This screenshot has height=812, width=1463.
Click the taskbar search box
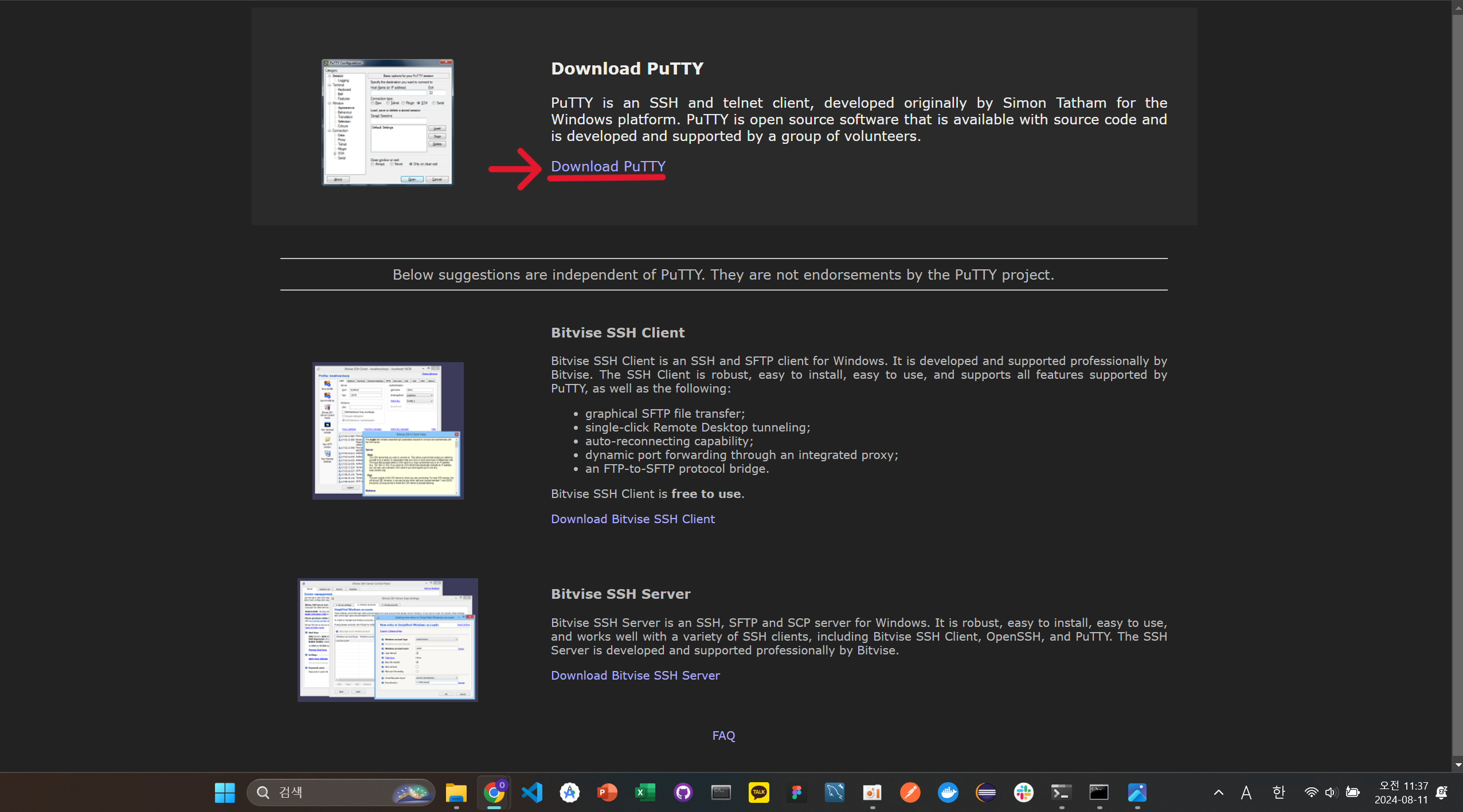(x=341, y=793)
